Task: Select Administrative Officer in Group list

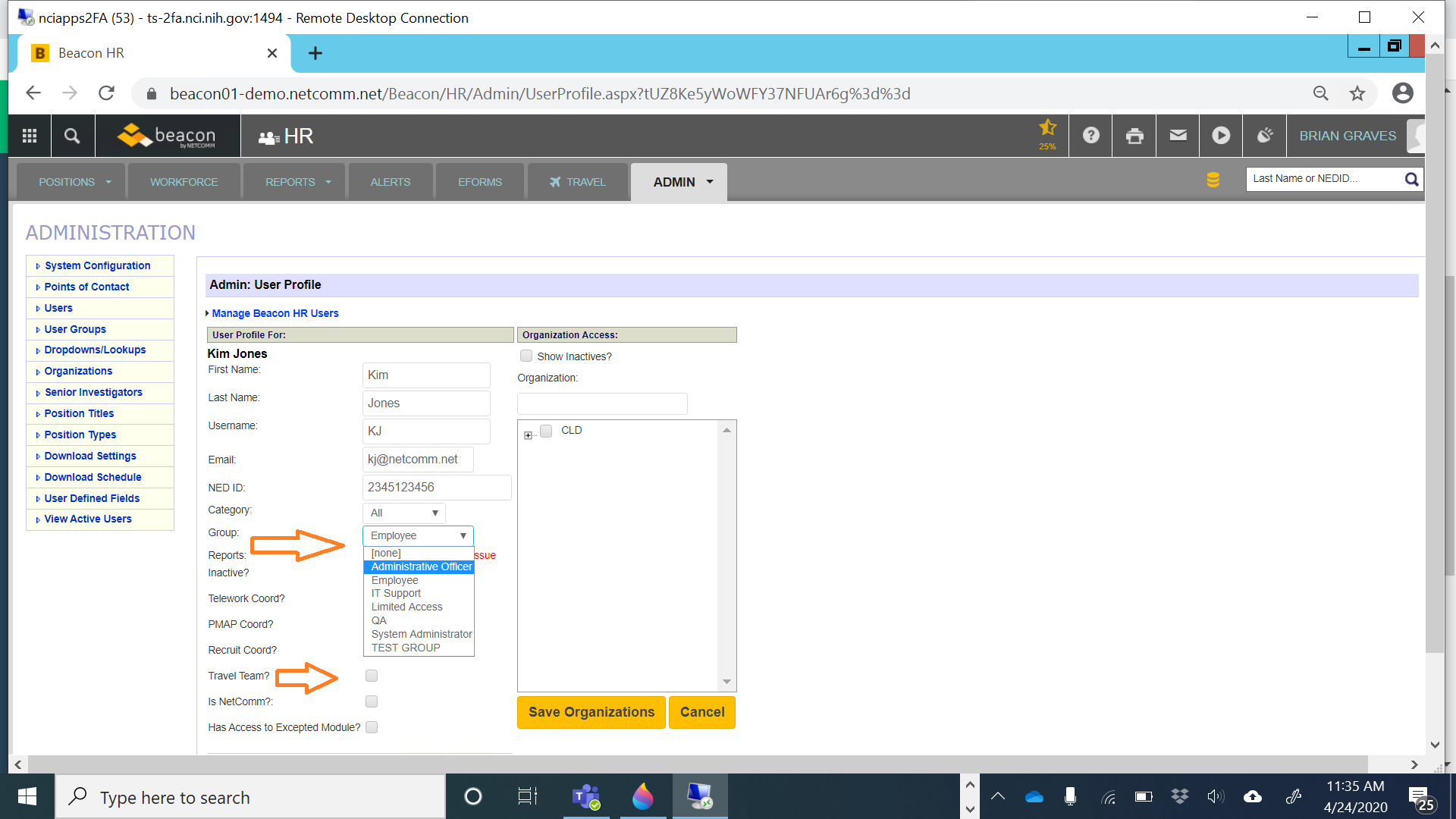Action: (x=421, y=566)
